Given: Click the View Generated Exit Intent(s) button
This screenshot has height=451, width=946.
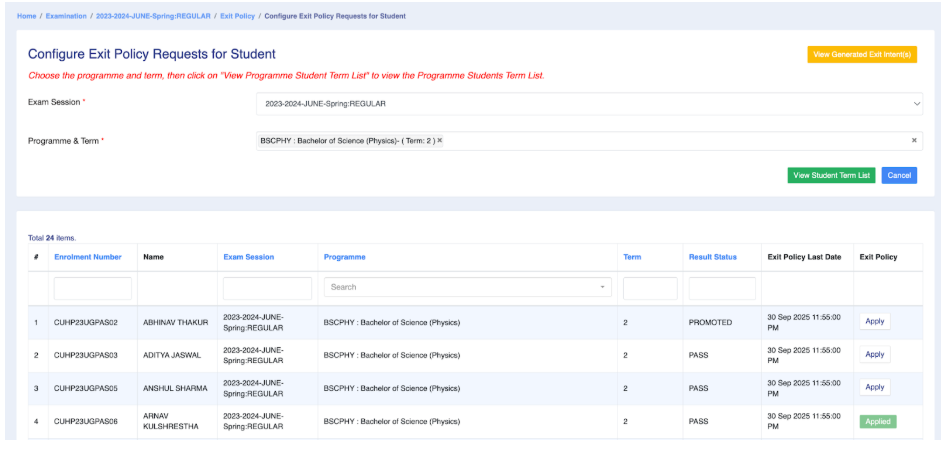Looking at the screenshot, I should point(862,55).
